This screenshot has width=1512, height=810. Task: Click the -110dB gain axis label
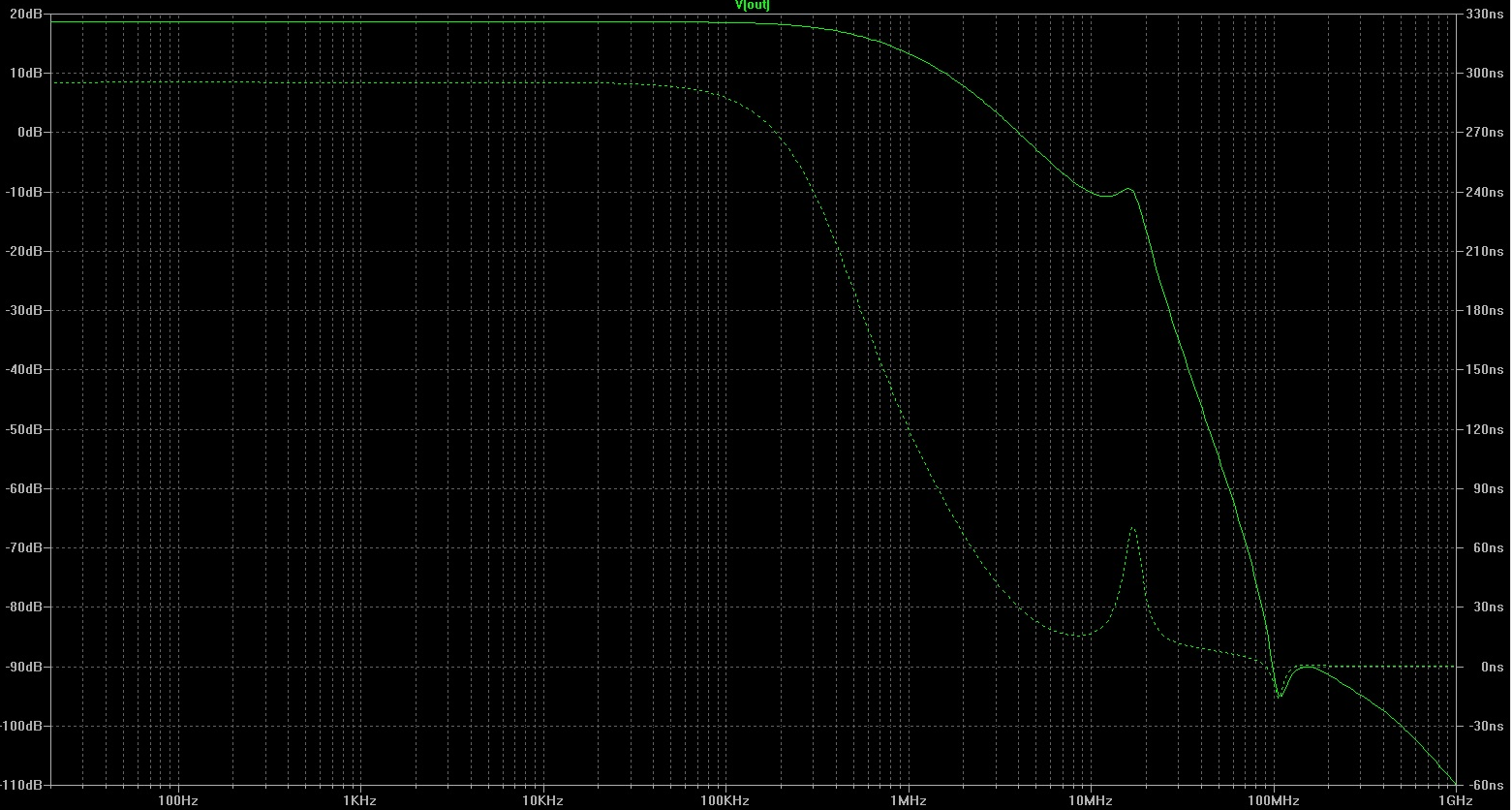[x=19, y=785]
